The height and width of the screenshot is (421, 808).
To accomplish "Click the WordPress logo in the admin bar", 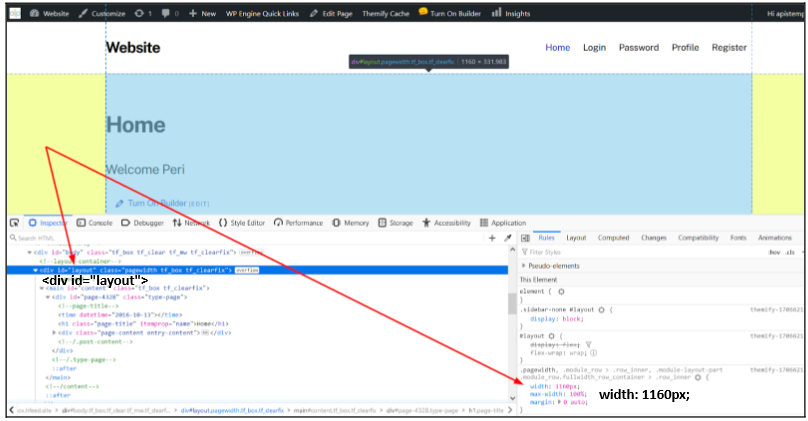I will point(15,13).
